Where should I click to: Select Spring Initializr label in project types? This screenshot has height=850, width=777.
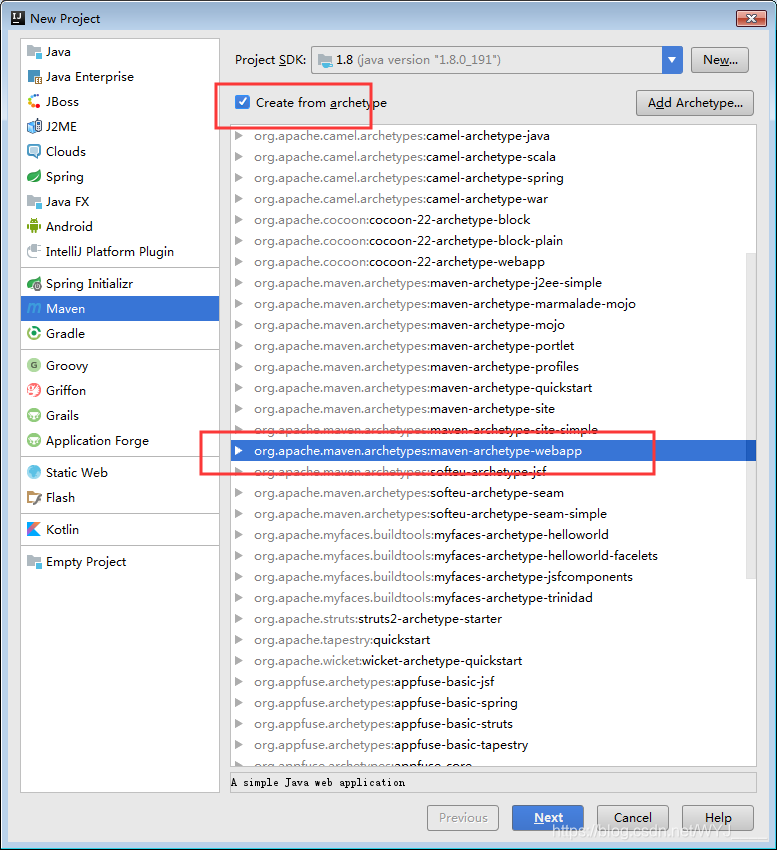[89, 284]
